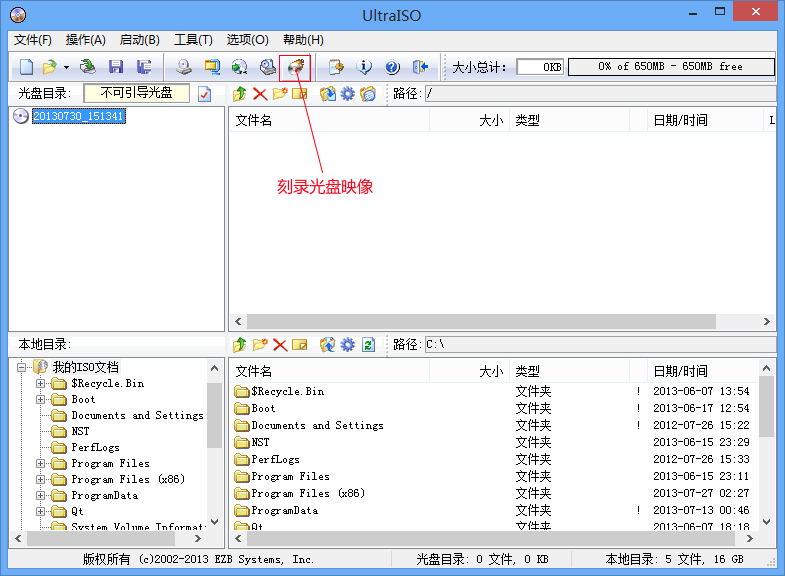Expand the Boot tree node
This screenshot has width=785, height=576.
click(x=41, y=400)
